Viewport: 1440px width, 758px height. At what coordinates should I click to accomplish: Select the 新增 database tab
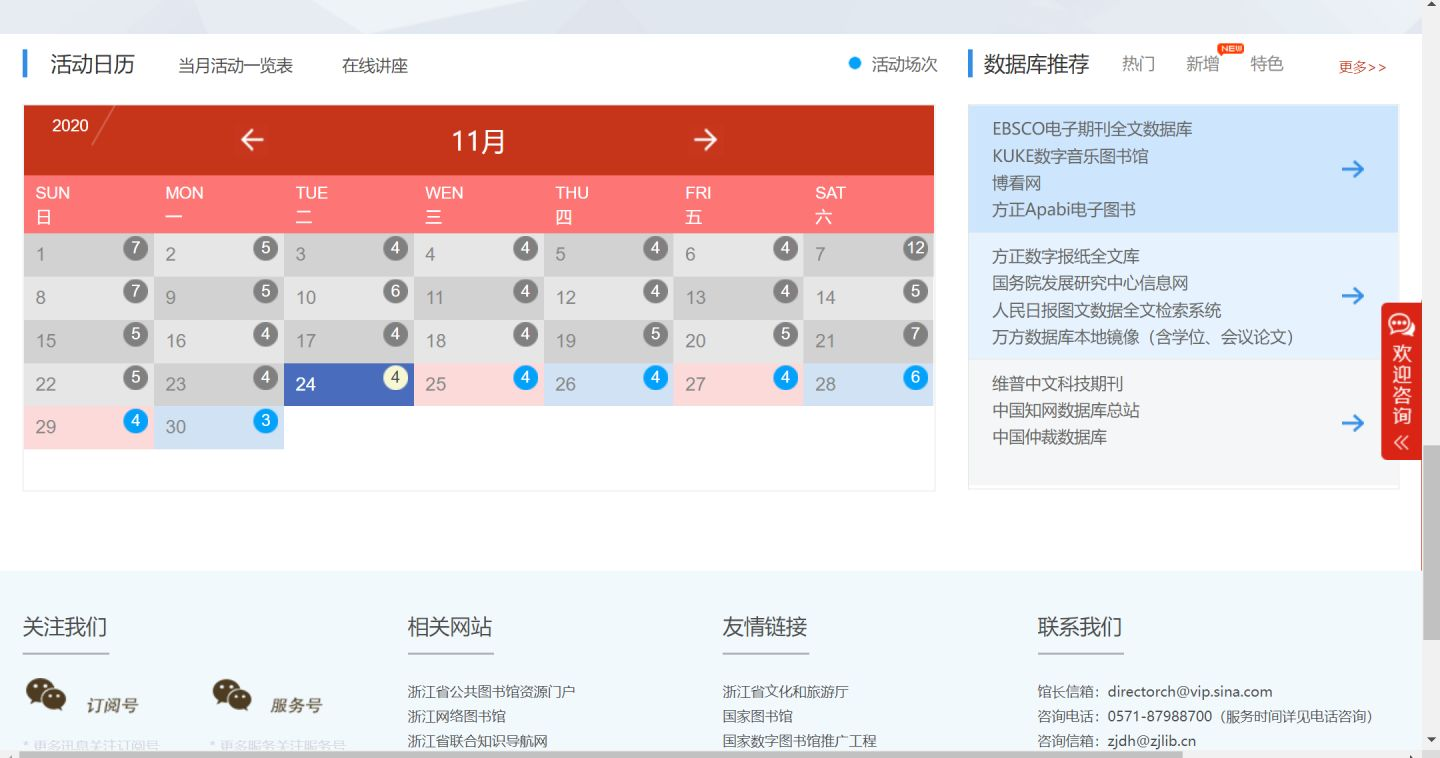[1203, 64]
